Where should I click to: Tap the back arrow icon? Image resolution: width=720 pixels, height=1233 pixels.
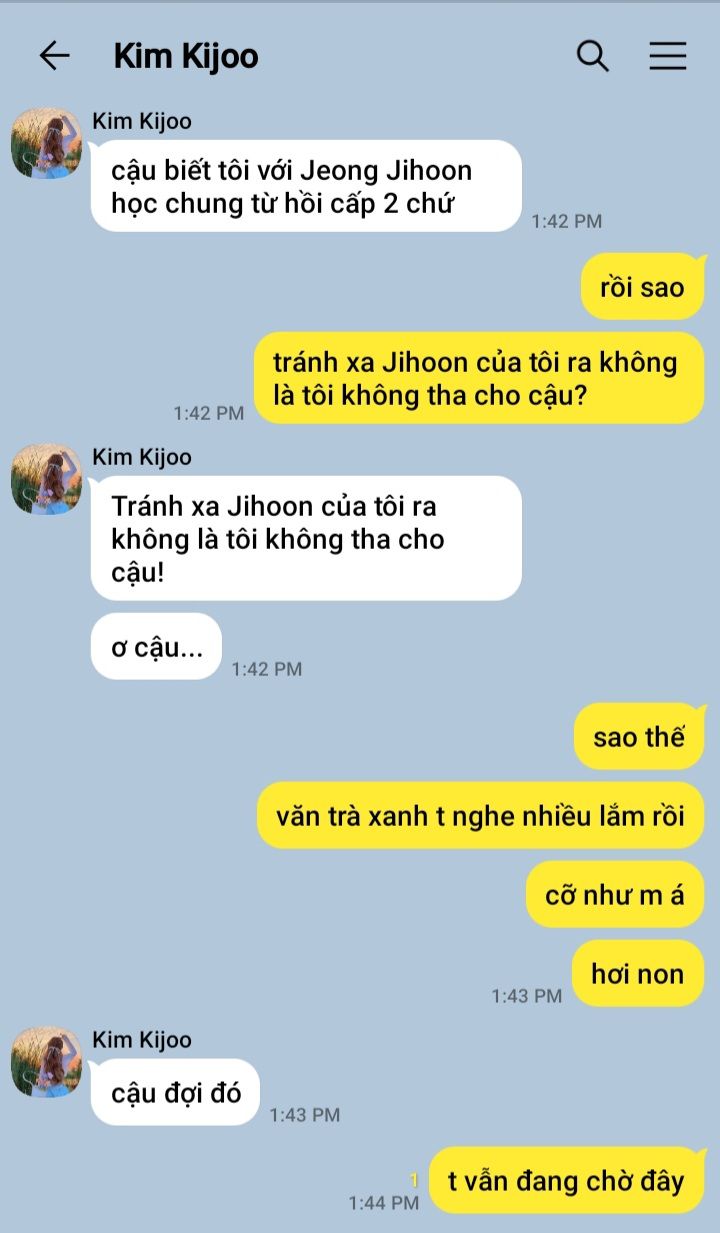(54, 56)
